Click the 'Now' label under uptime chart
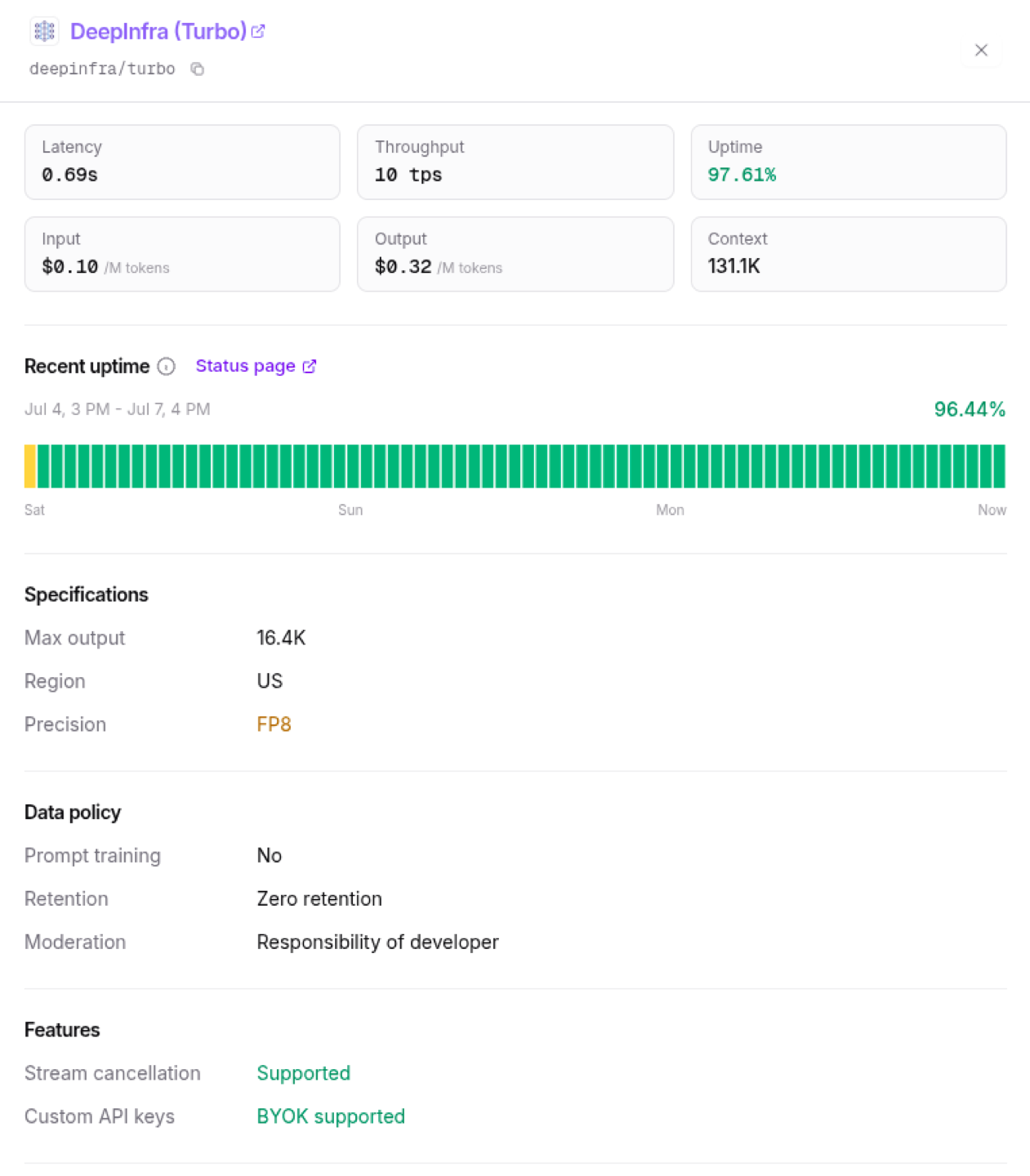This screenshot has width=1030, height=1176. [x=992, y=510]
